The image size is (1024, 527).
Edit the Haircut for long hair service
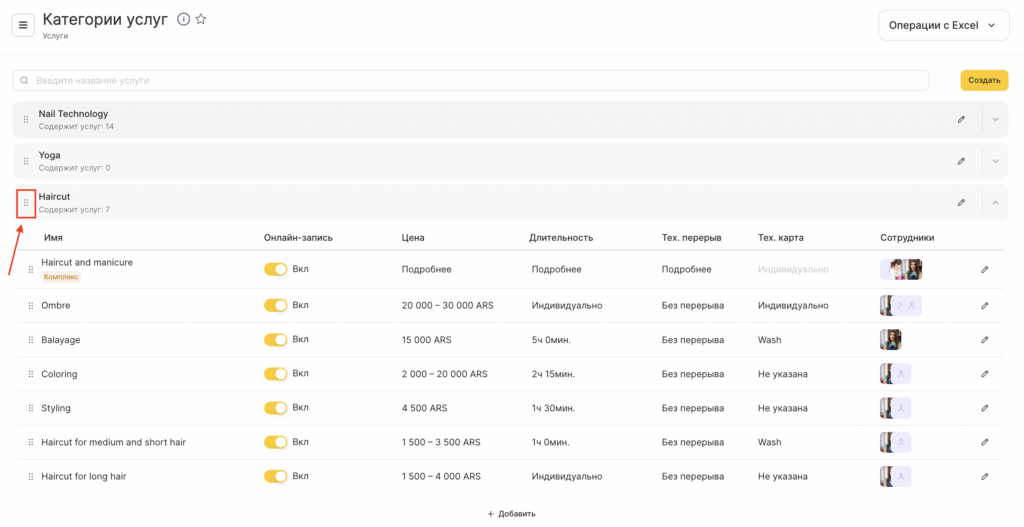point(984,477)
